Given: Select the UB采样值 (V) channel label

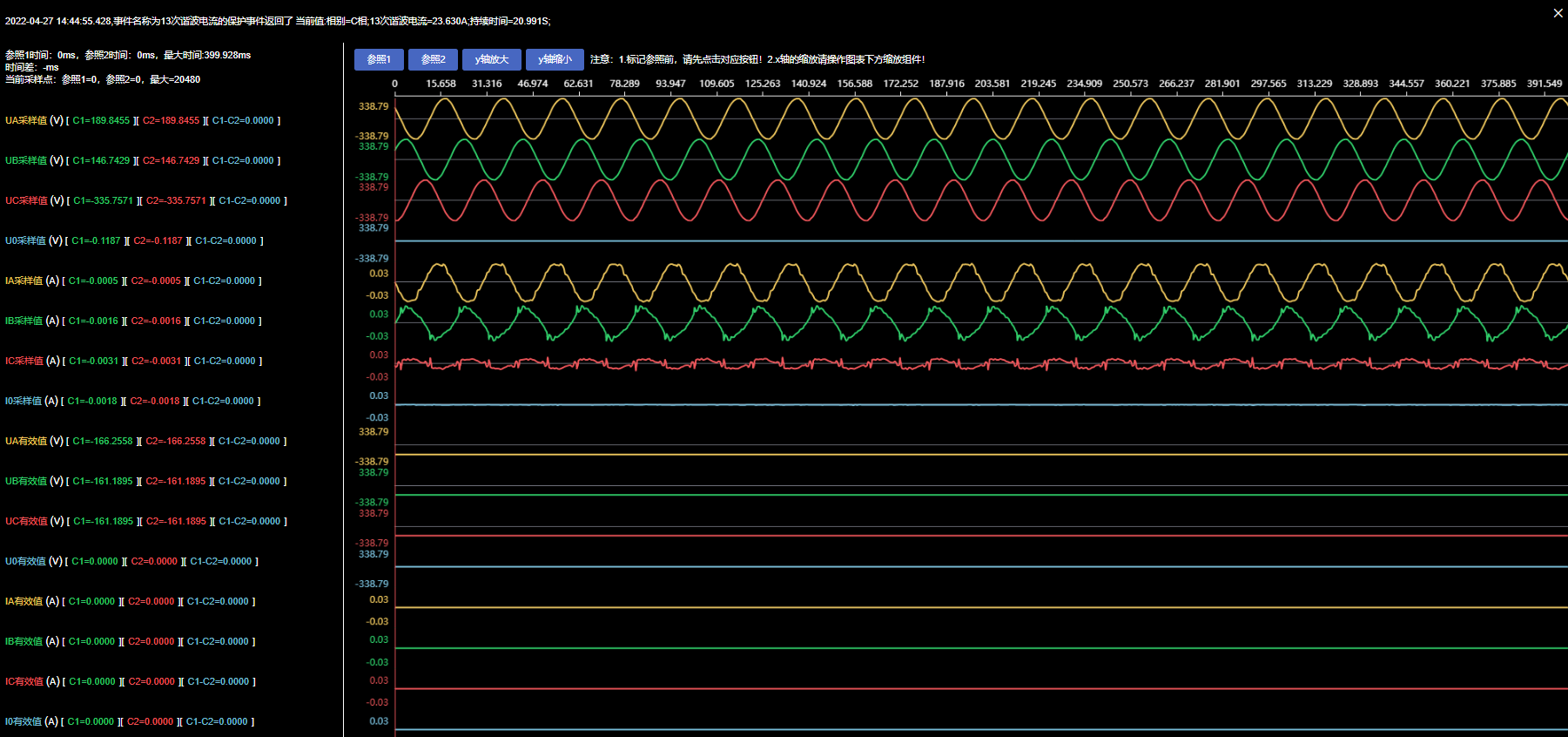Looking at the screenshot, I should tap(34, 160).
